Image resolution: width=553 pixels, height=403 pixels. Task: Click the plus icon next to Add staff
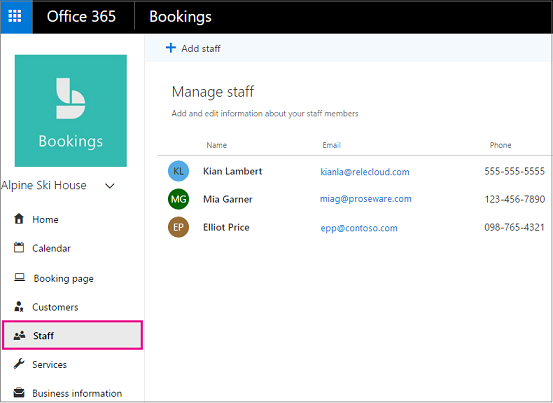pos(171,48)
